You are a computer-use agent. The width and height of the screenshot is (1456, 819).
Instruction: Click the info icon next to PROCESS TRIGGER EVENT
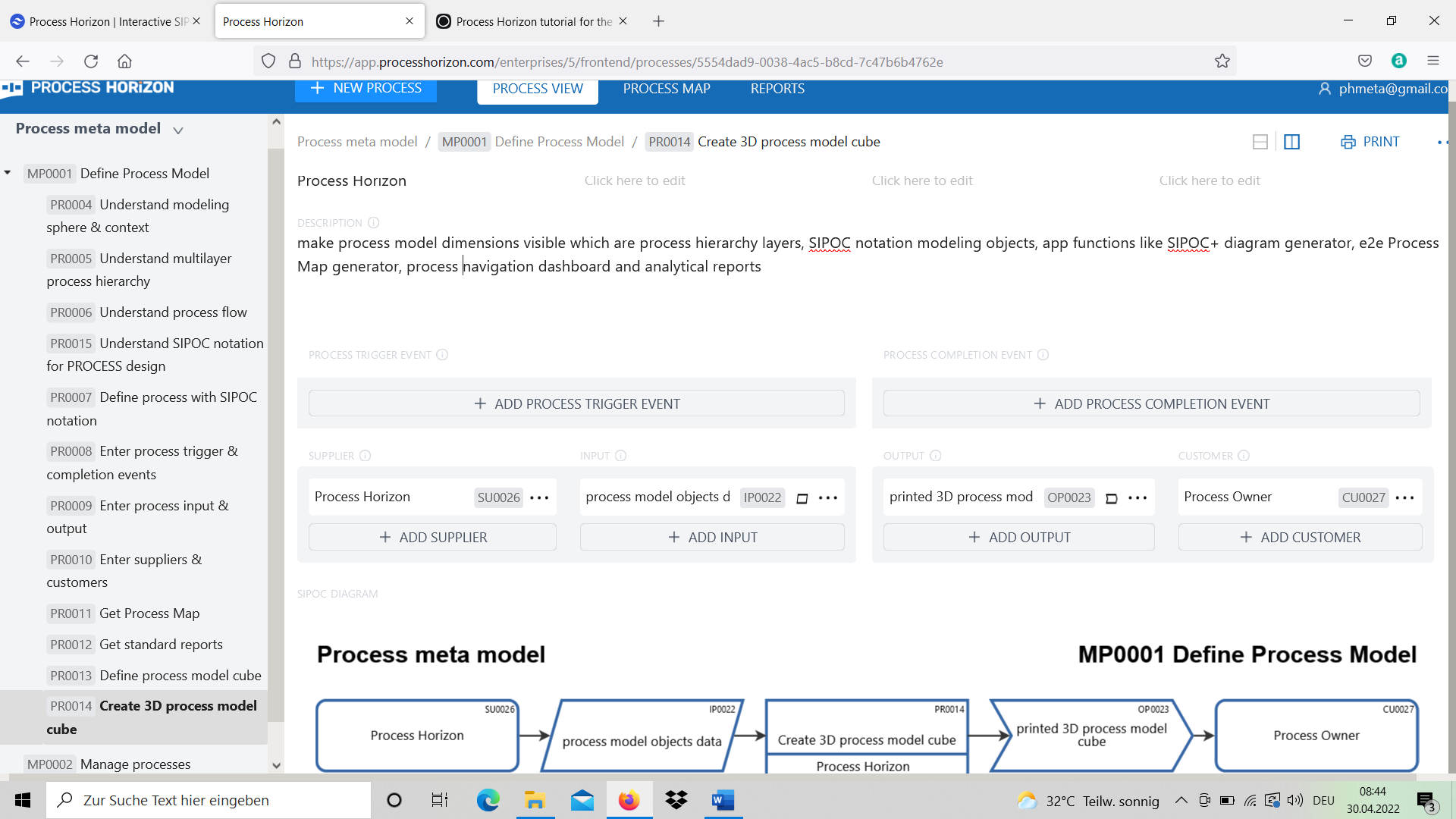(x=443, y=354)
